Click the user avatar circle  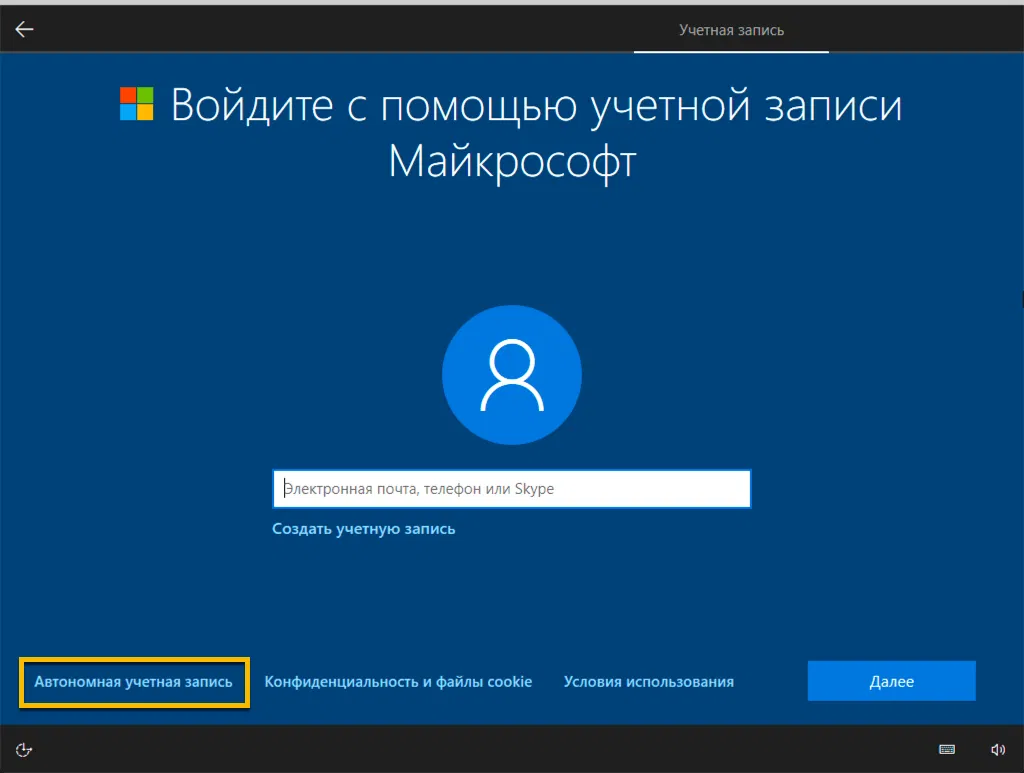coord(511,375)
